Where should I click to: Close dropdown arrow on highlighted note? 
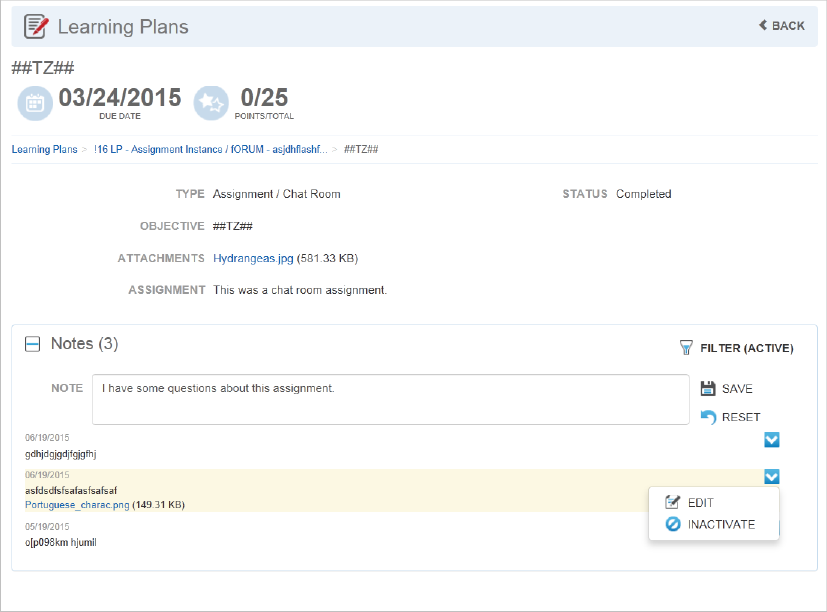772,476
